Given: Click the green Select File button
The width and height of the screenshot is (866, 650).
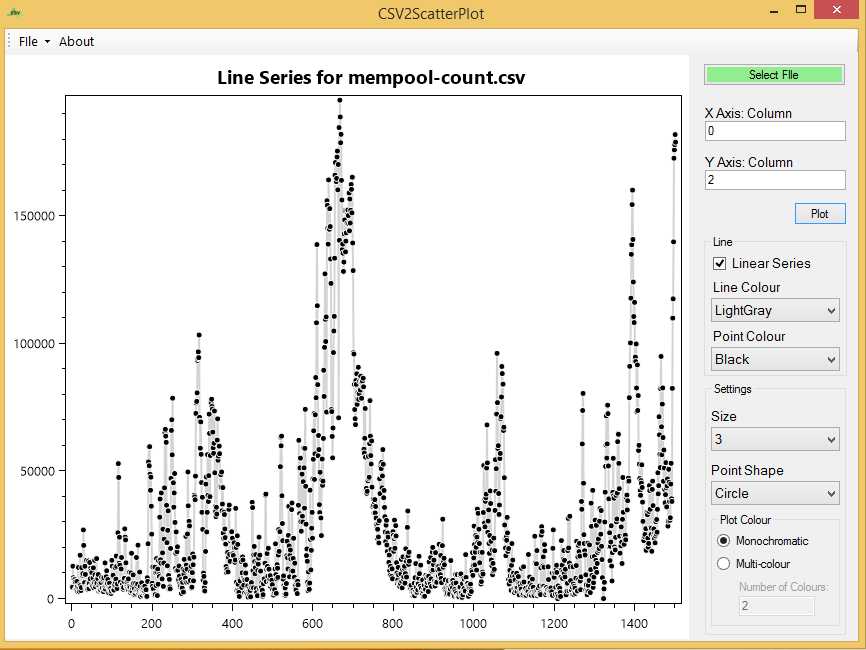Looking at the screenshot, I should (774, 75).
